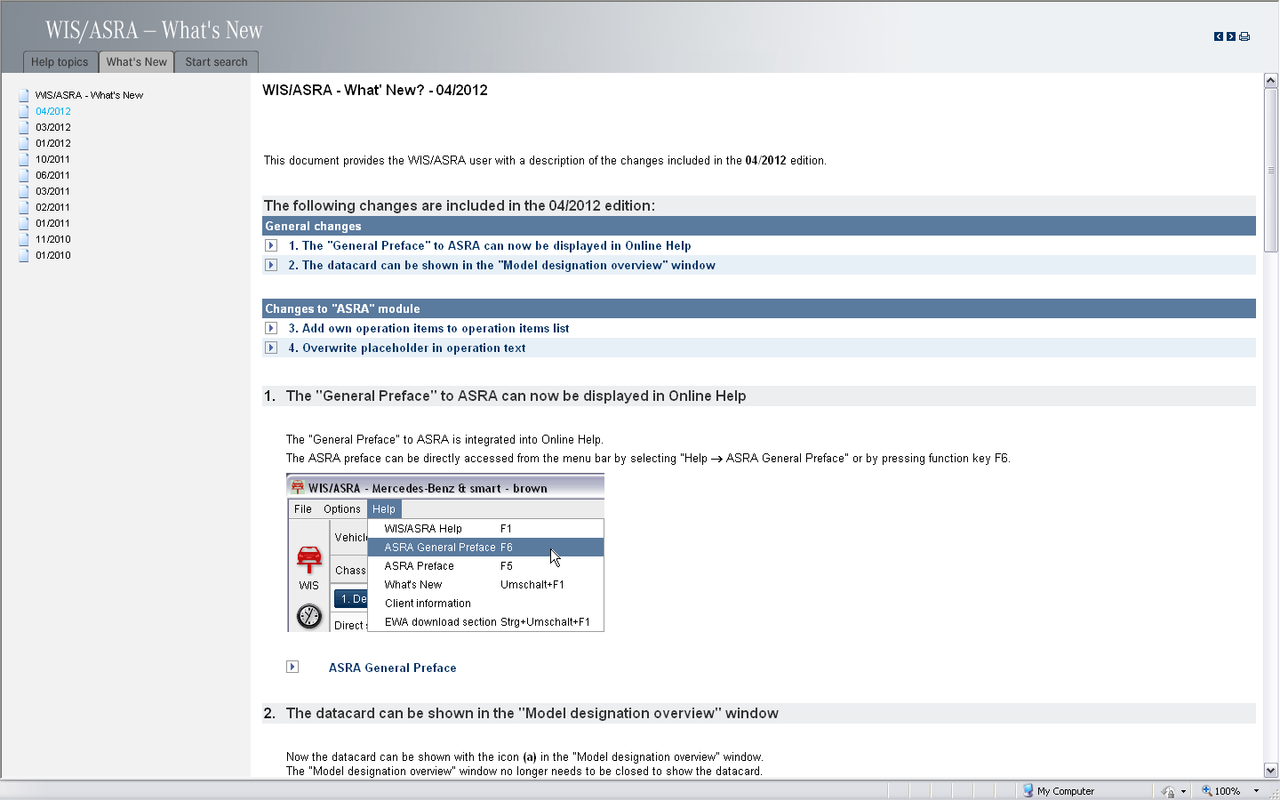Open the 11/2010 edition entry
The height and width of the screenshot is (800, 1280).
(x=53, y=239)
